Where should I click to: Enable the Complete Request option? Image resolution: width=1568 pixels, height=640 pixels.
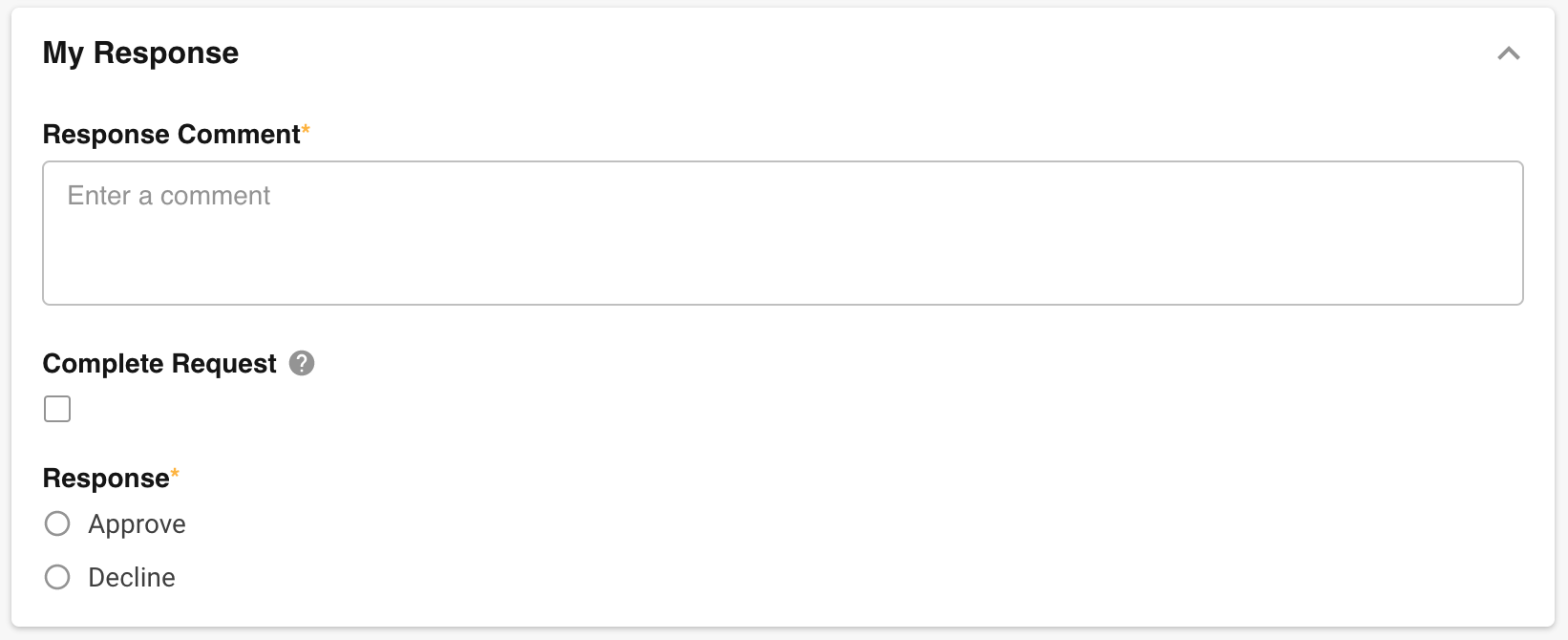coord(57,409)
